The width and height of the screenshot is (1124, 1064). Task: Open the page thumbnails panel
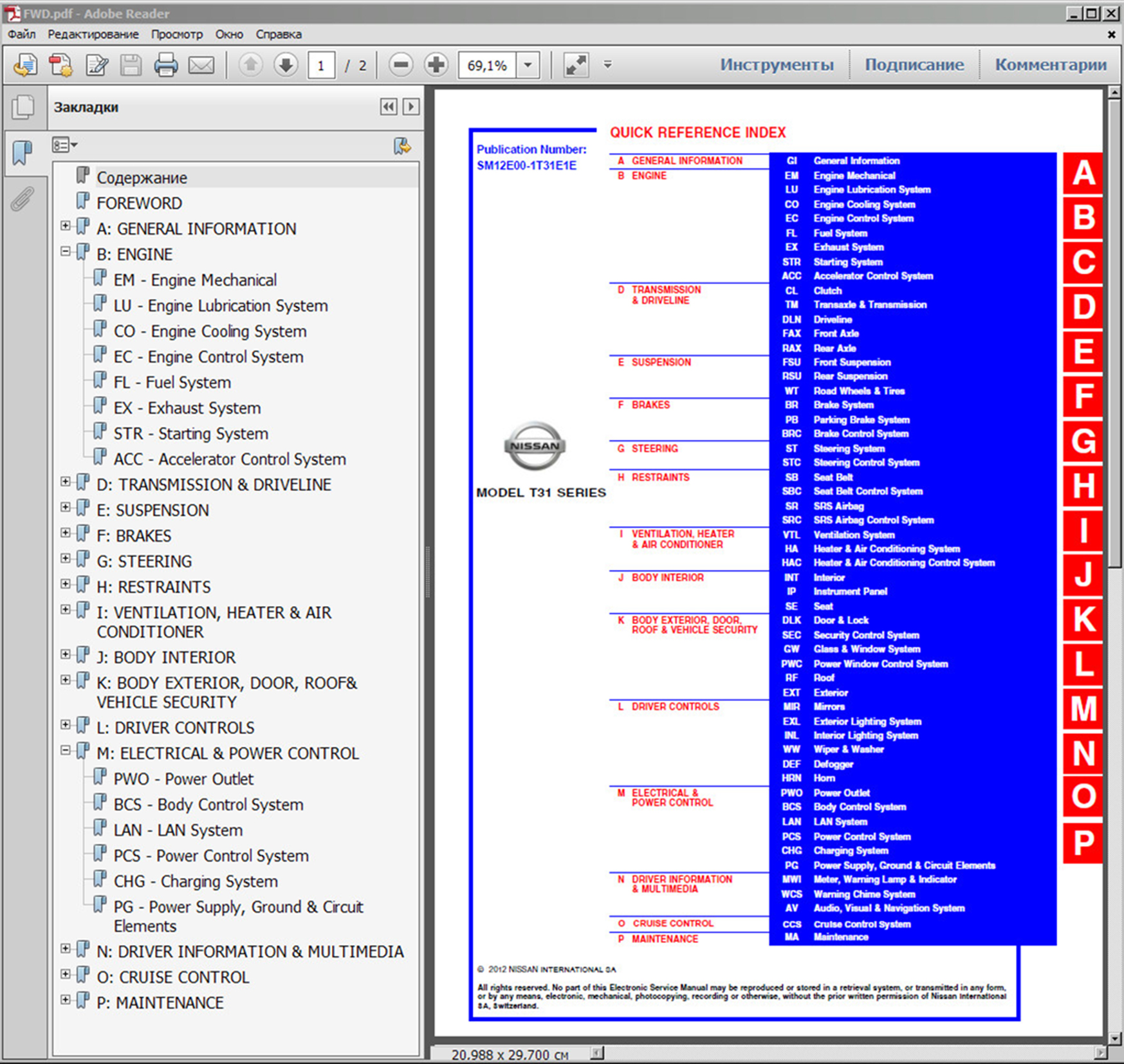click(x=23, y=107)
